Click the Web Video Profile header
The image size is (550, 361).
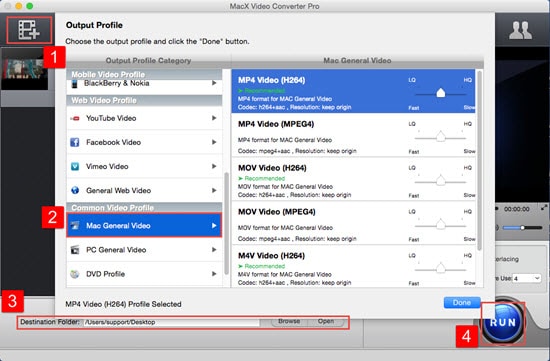pyautogui.click(x=144, y=100)
